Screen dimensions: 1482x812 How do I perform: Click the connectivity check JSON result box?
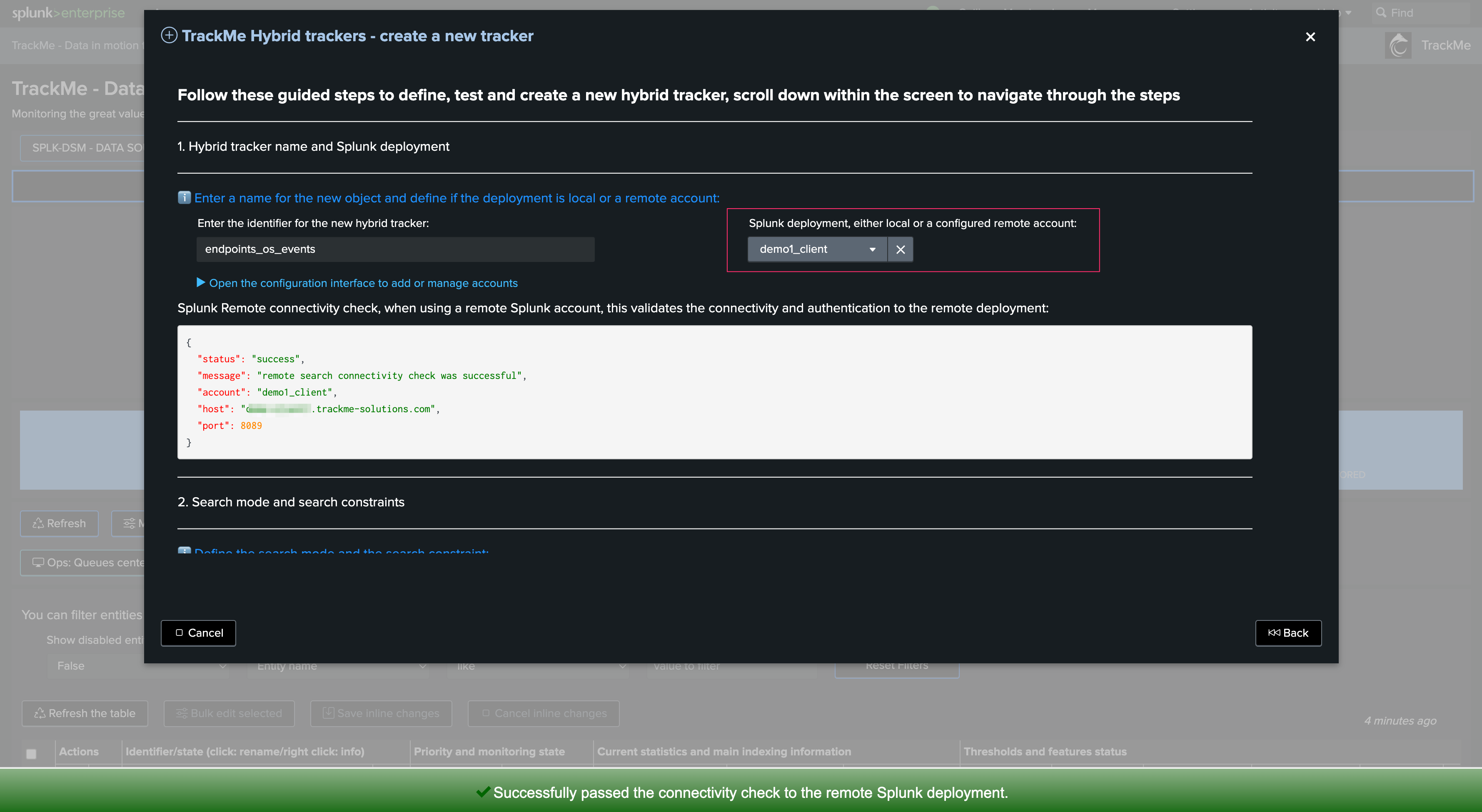point(714,392)
